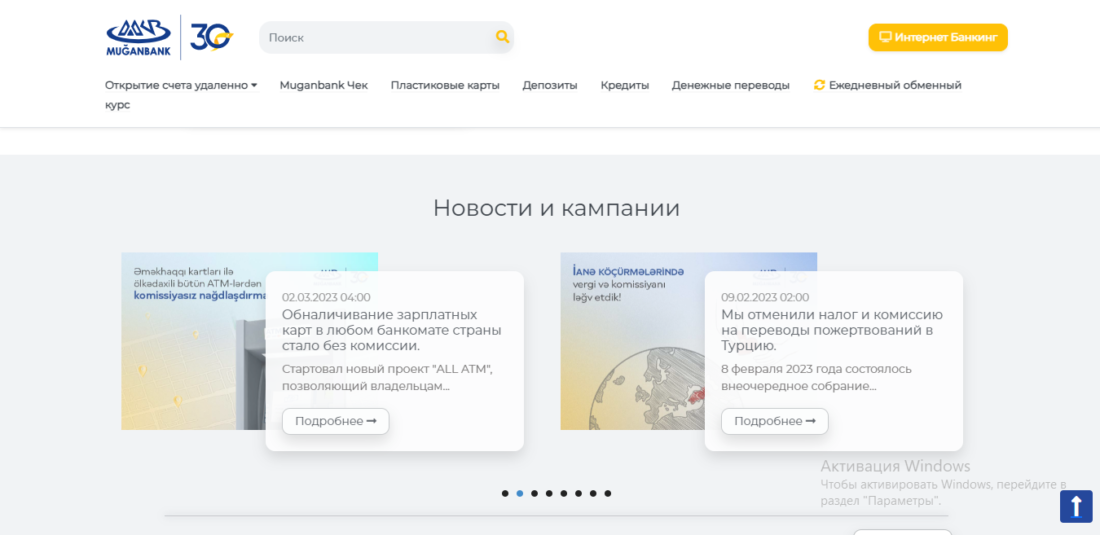Open the Muganbank Чек menu item
The height and width of the screenshot is (535, 1100).
[323, 85]
